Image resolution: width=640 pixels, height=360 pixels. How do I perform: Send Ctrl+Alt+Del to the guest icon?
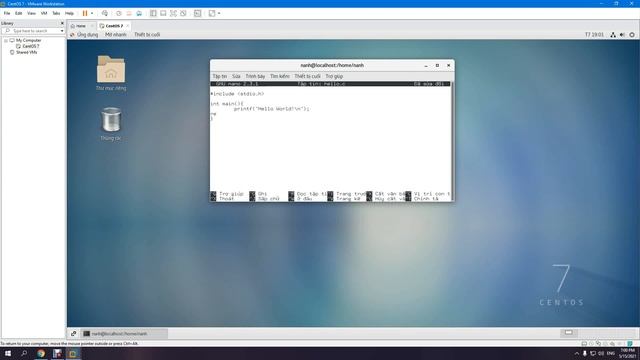(105, 13)
